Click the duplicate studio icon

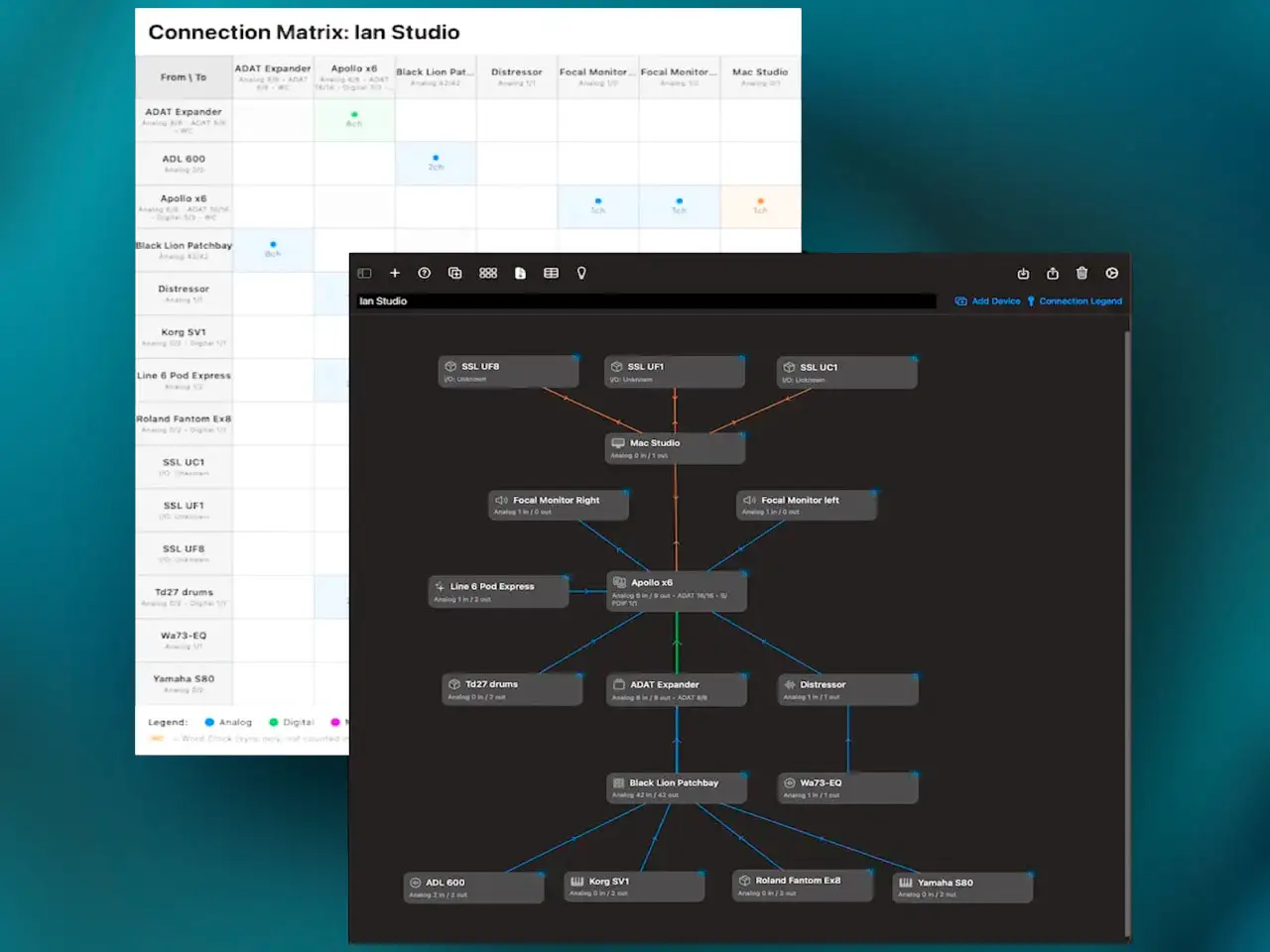click(x=455, y=273)
